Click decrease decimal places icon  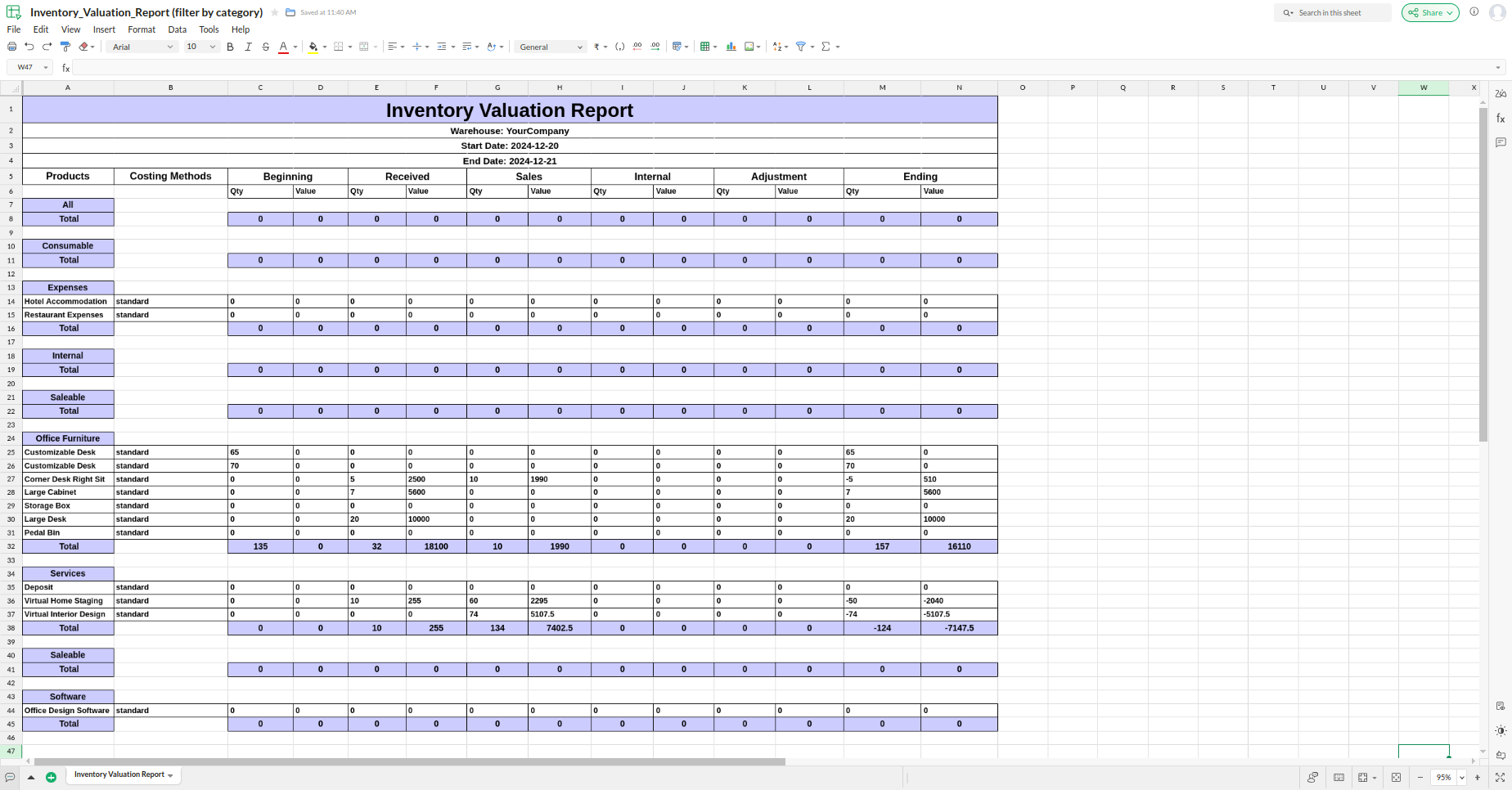(637, 47)
